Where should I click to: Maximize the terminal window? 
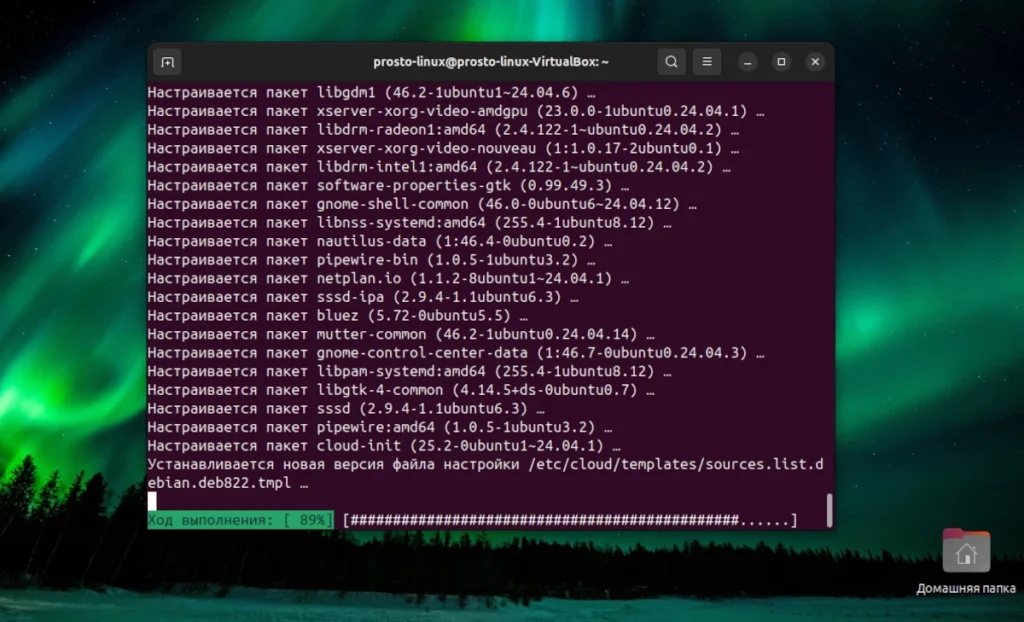781,62
